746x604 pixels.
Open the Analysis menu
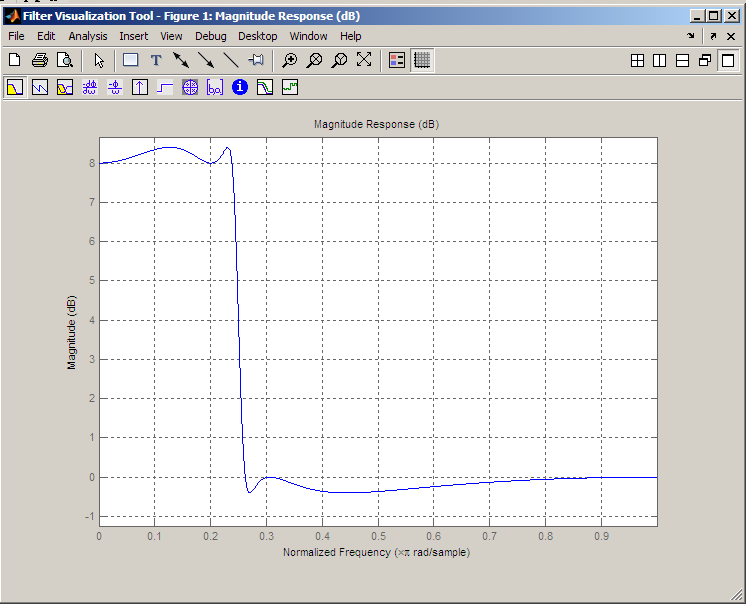(88, 36)
